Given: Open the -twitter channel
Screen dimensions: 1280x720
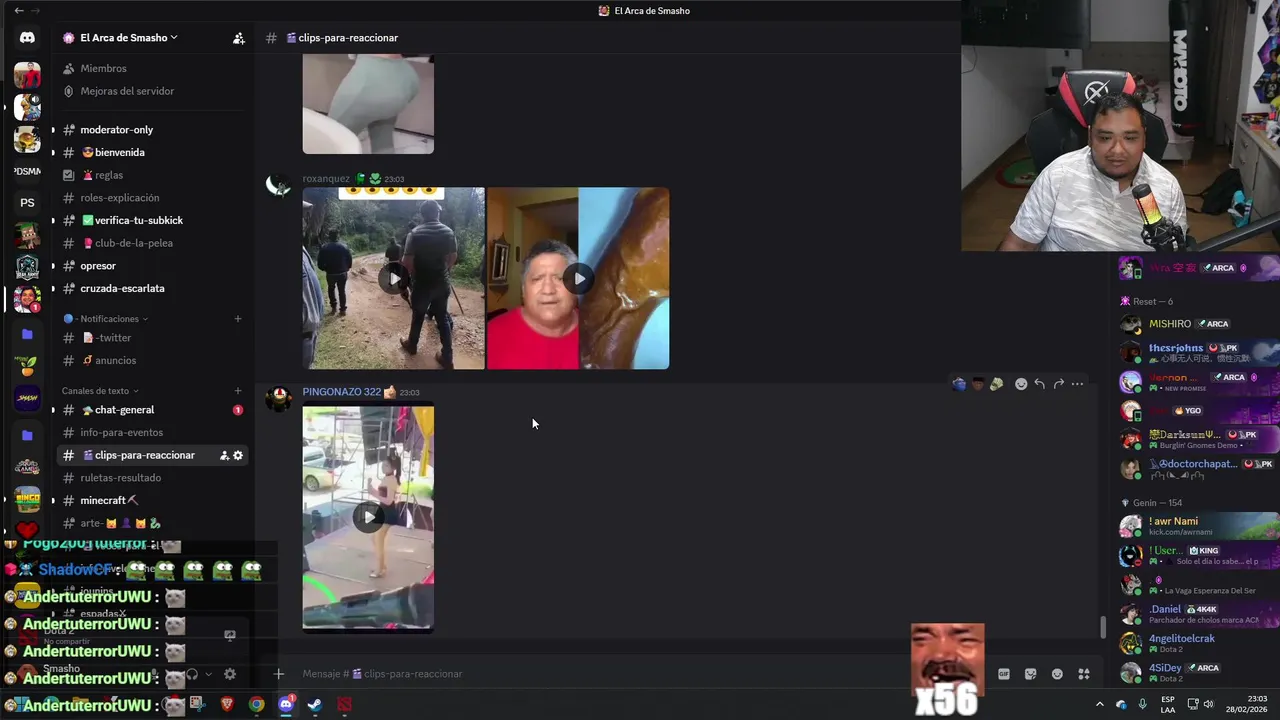Looking at the screenshot, I should [x=153, y=338].
